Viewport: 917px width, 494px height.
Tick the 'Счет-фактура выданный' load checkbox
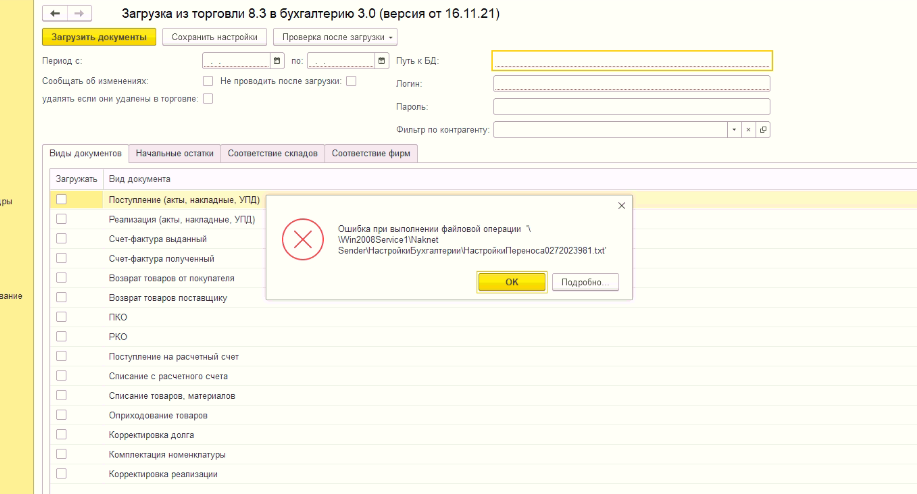[61, 238]
